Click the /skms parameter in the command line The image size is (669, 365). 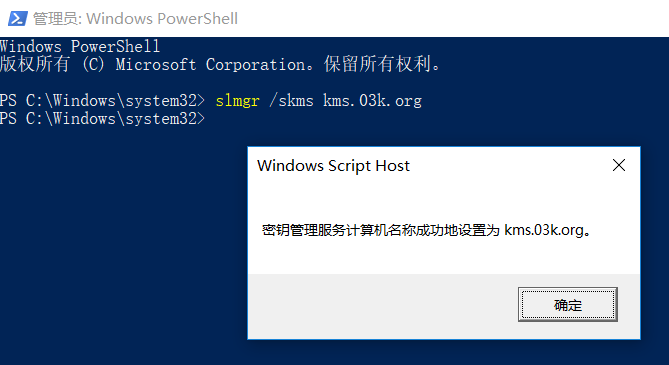[x=291, y=101]
